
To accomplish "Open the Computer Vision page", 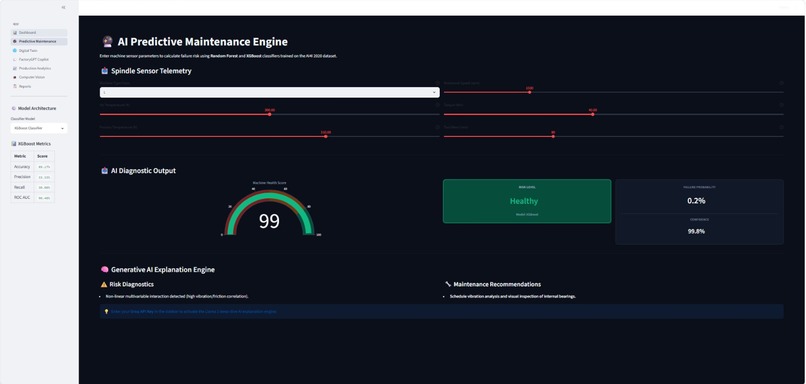I will tap(39, 77).
